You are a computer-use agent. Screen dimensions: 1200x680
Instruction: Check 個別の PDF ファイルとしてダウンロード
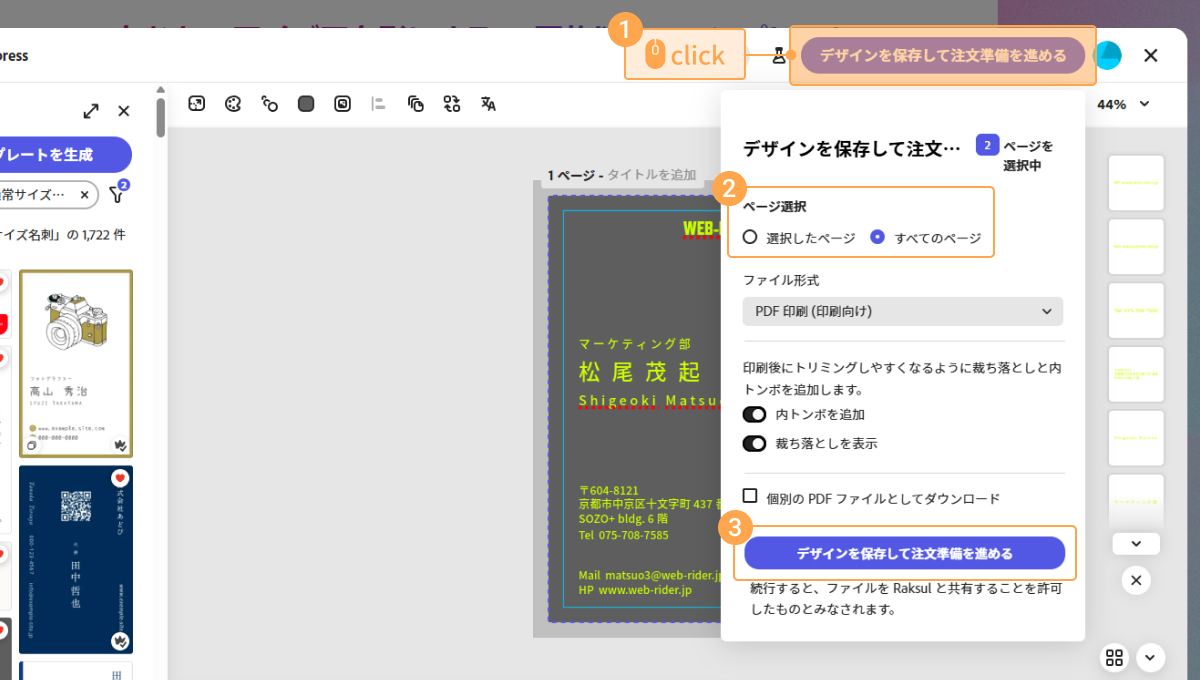click(750, 496)
